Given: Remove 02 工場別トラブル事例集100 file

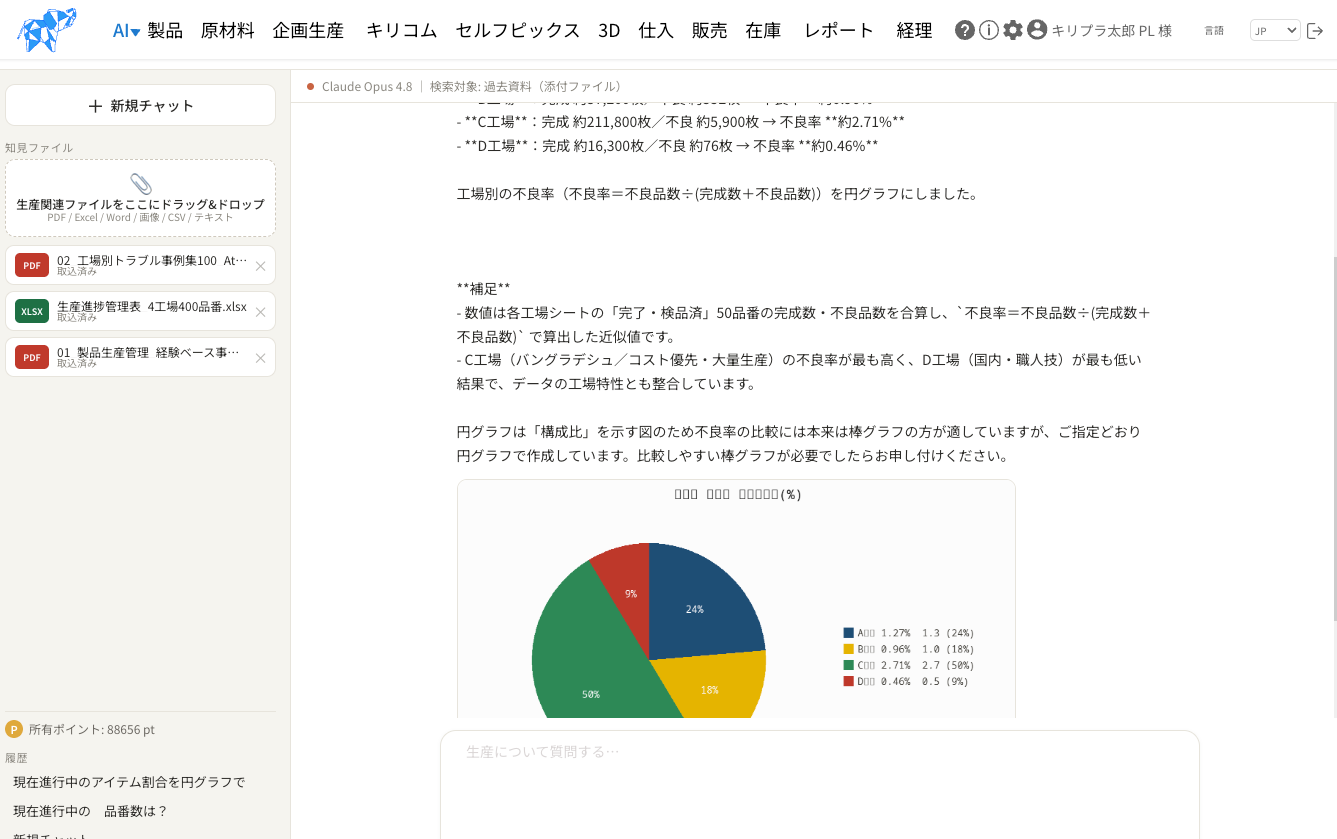Looking at the screenshot, I should tap(261, 266).
